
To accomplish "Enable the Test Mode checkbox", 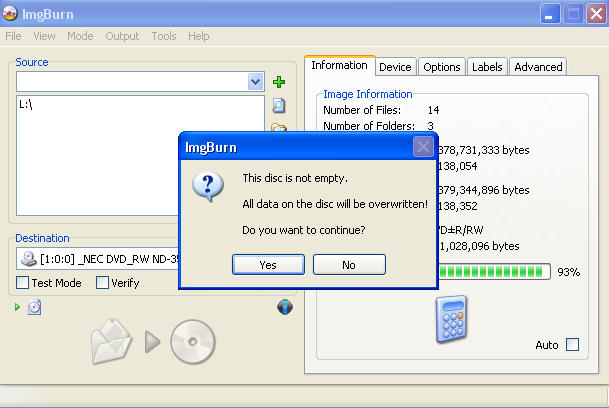I will [23, 282].
